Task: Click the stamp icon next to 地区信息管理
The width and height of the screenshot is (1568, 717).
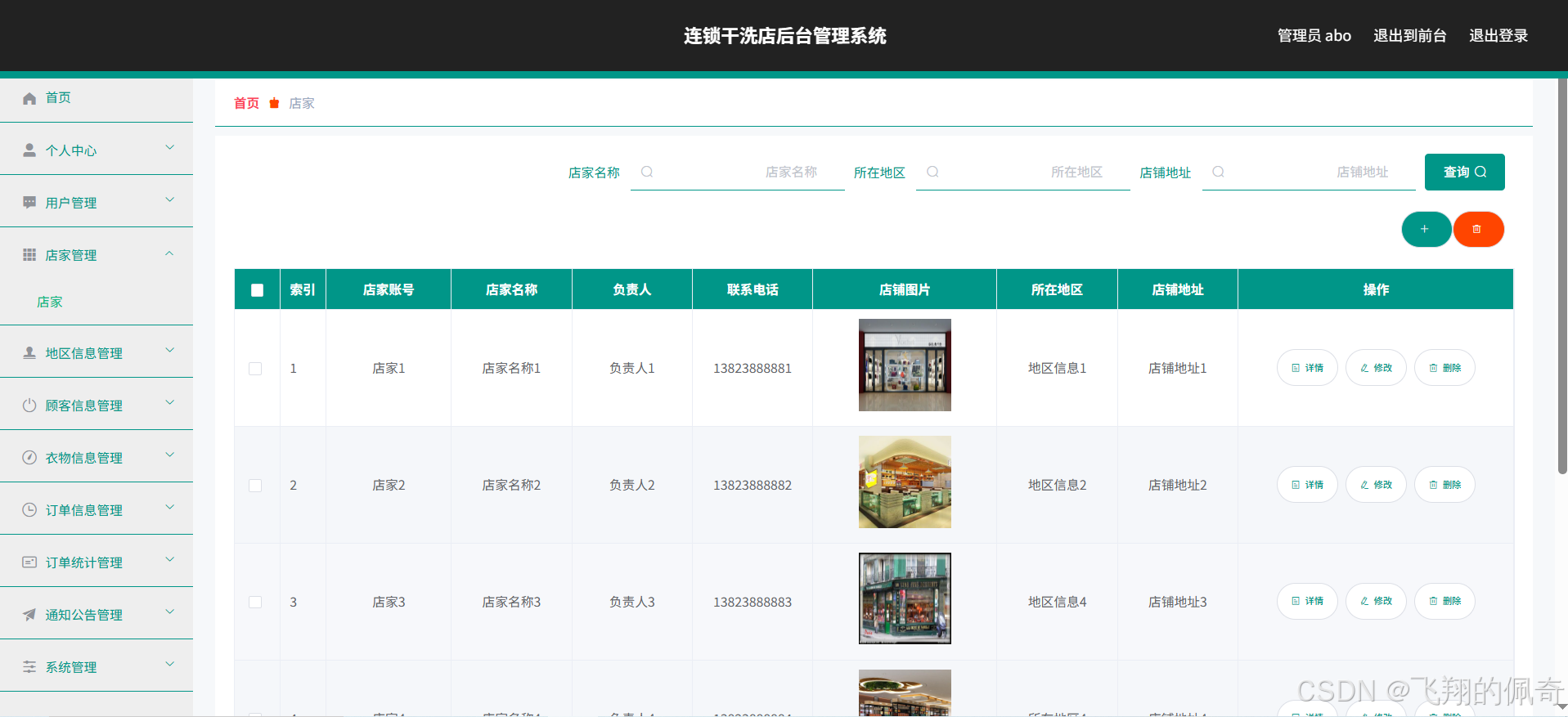Action: coord(29,353)
